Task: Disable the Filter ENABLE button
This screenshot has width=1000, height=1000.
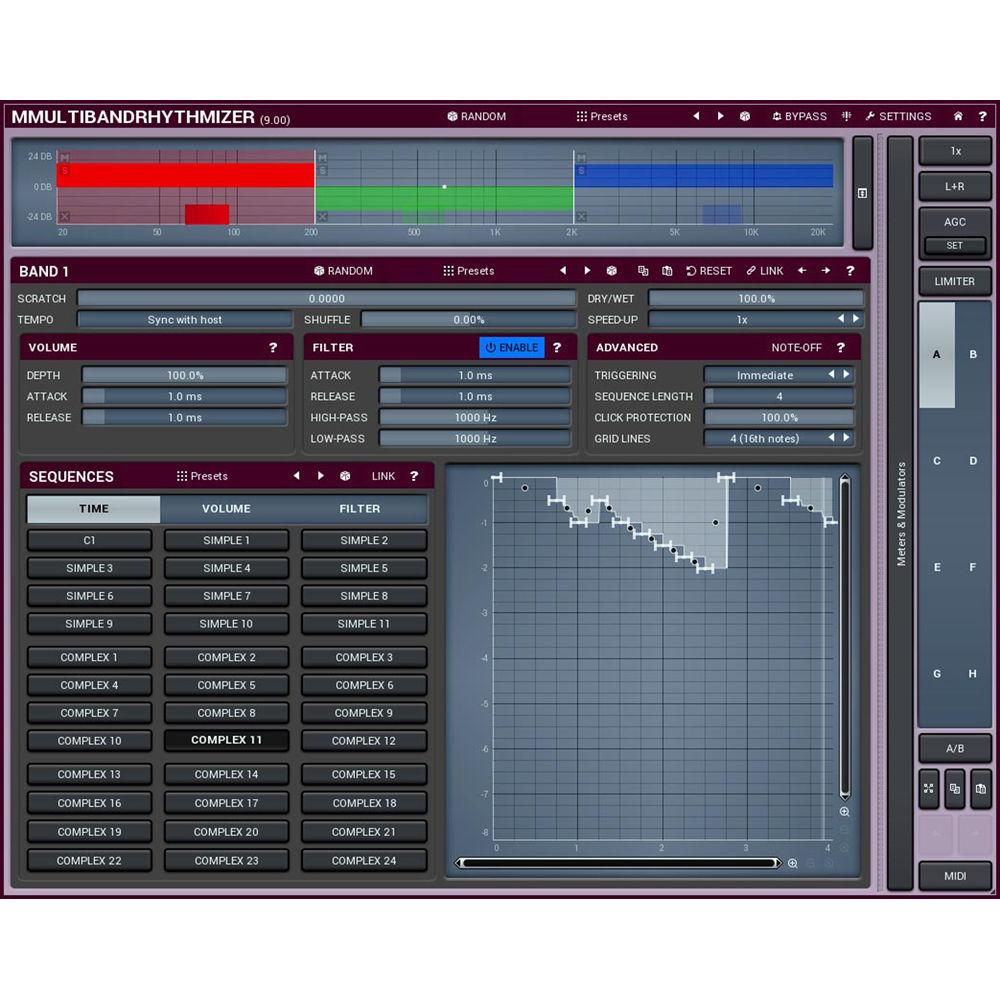Action: coord(511,347)
